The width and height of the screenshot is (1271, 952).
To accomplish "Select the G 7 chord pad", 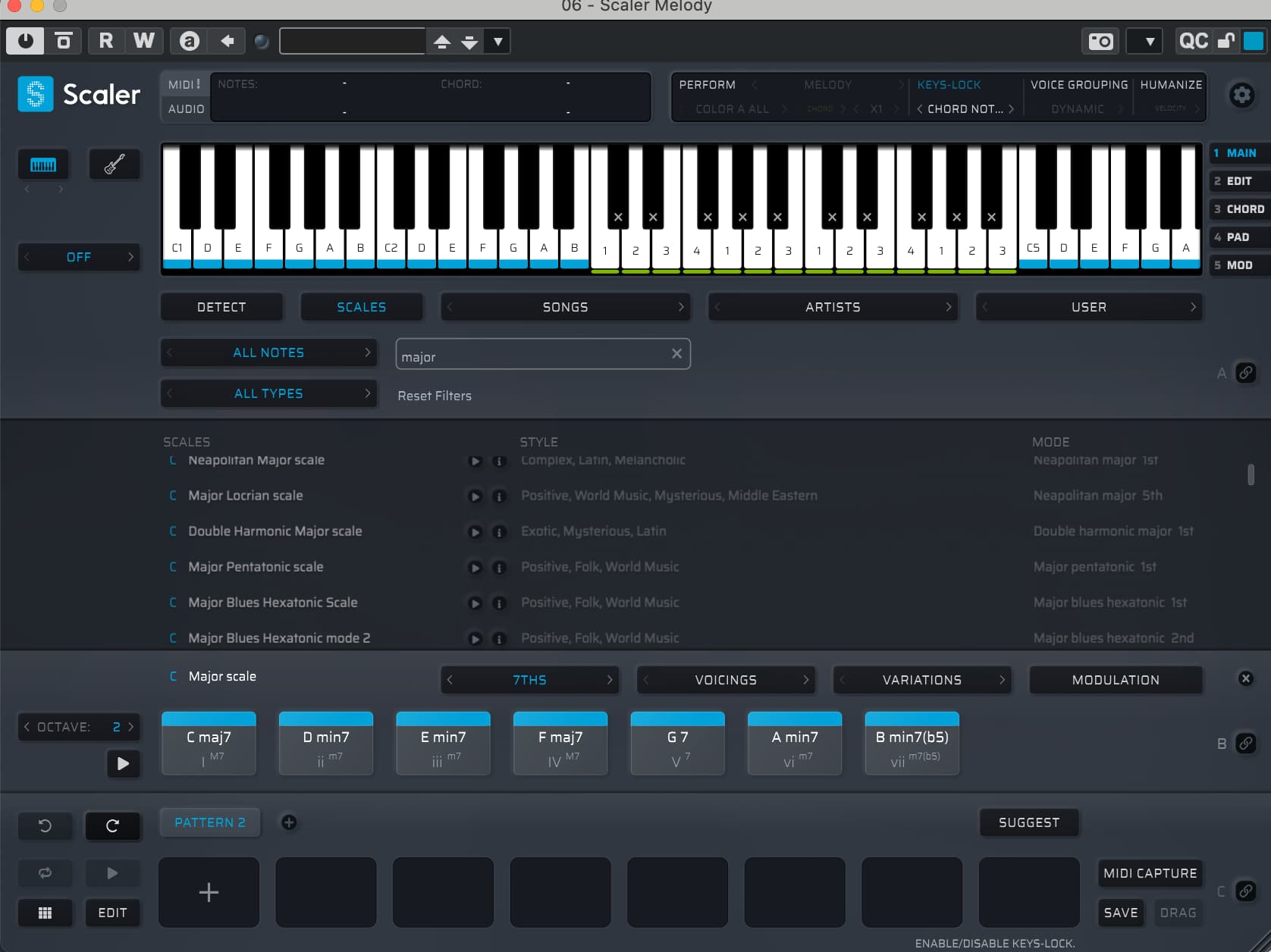I will click(x=677, y=744).
